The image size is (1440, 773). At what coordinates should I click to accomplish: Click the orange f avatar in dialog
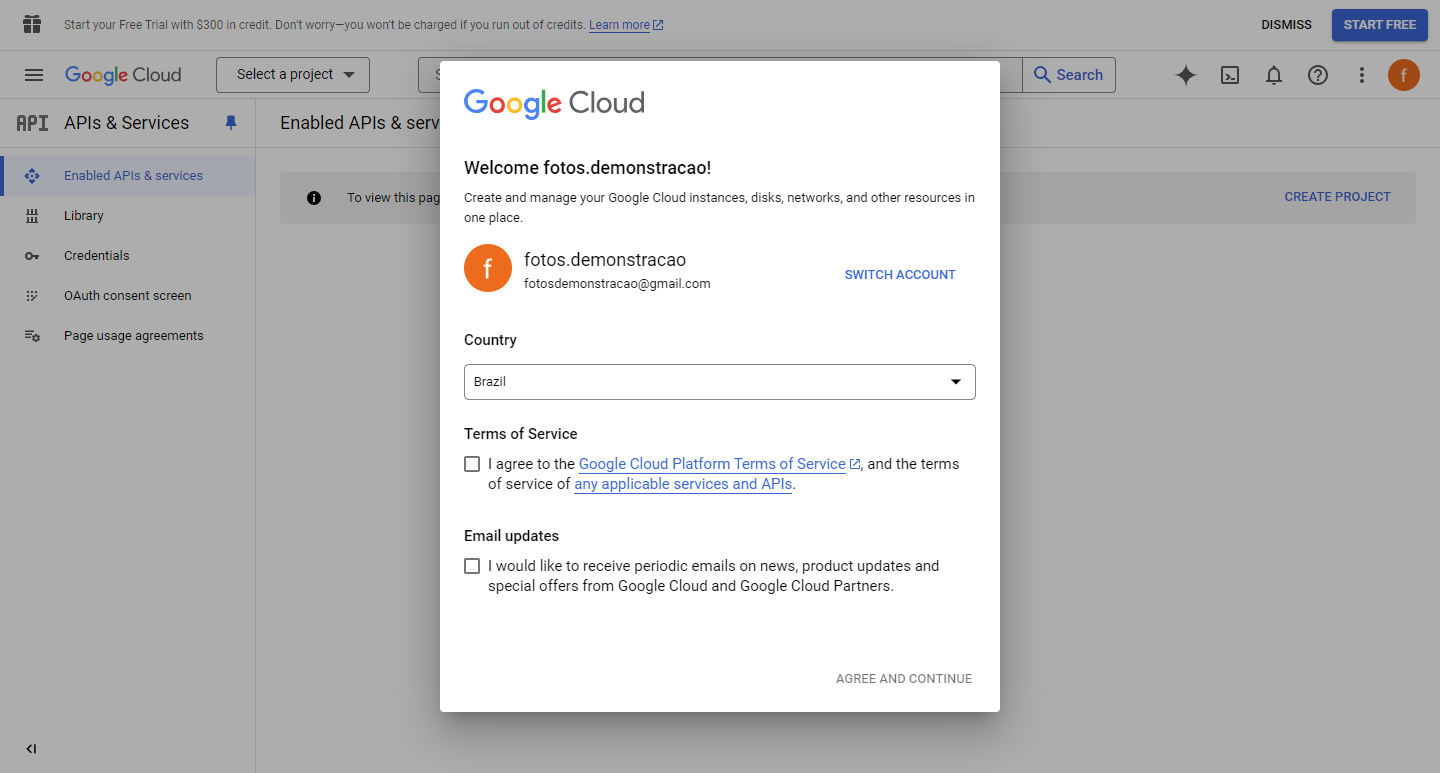pos(488,268)
